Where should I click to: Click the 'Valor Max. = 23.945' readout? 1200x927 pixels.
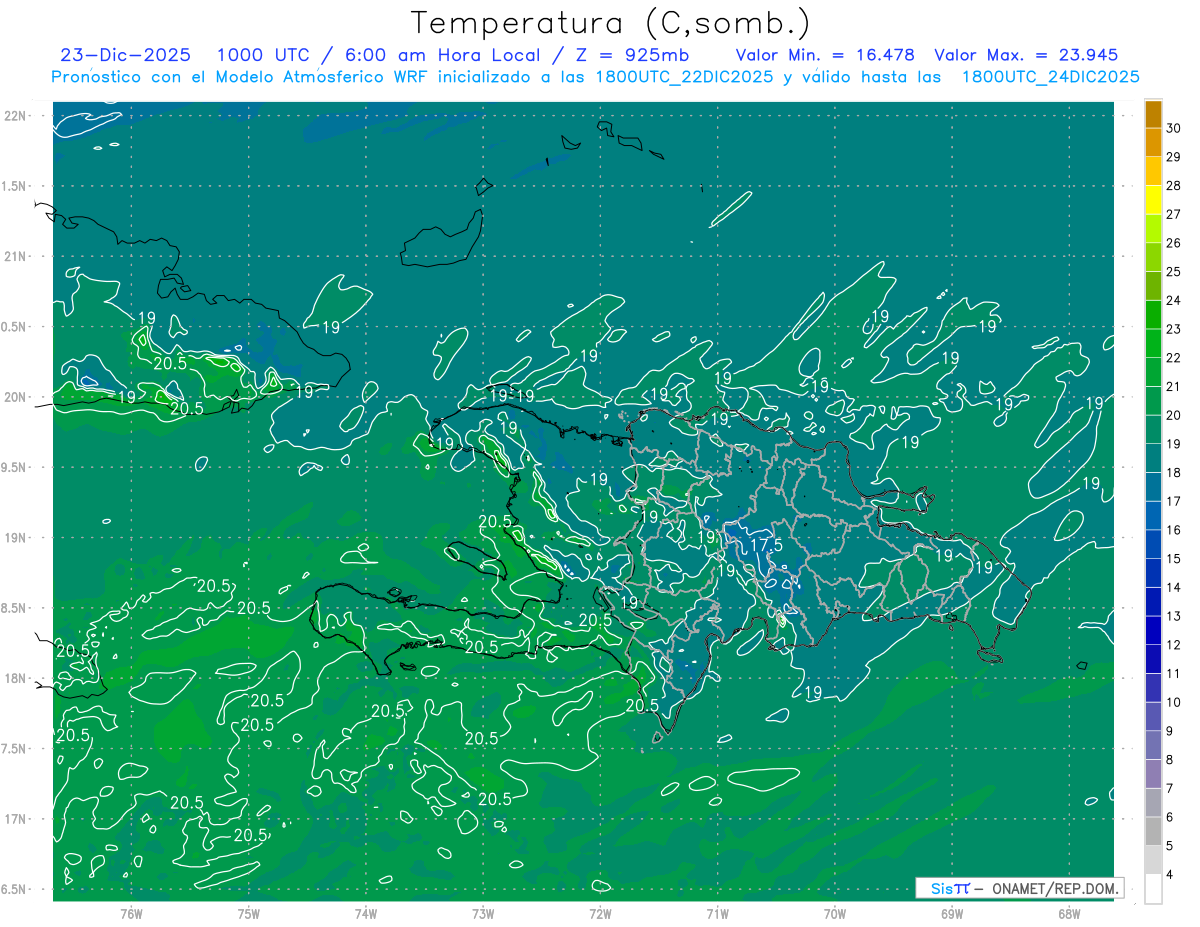[x=1026, y=55]
